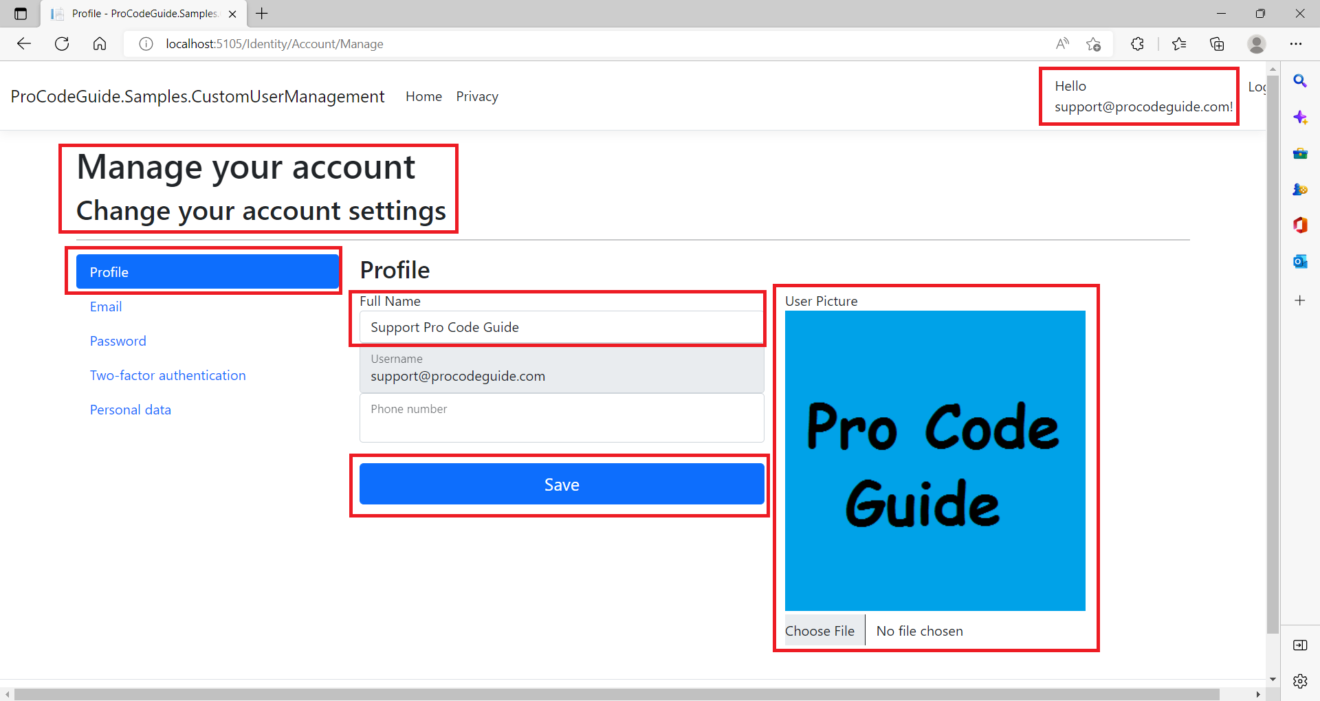
Task: Open Edge sidebar settings gear
Action: coord(1300,681)
